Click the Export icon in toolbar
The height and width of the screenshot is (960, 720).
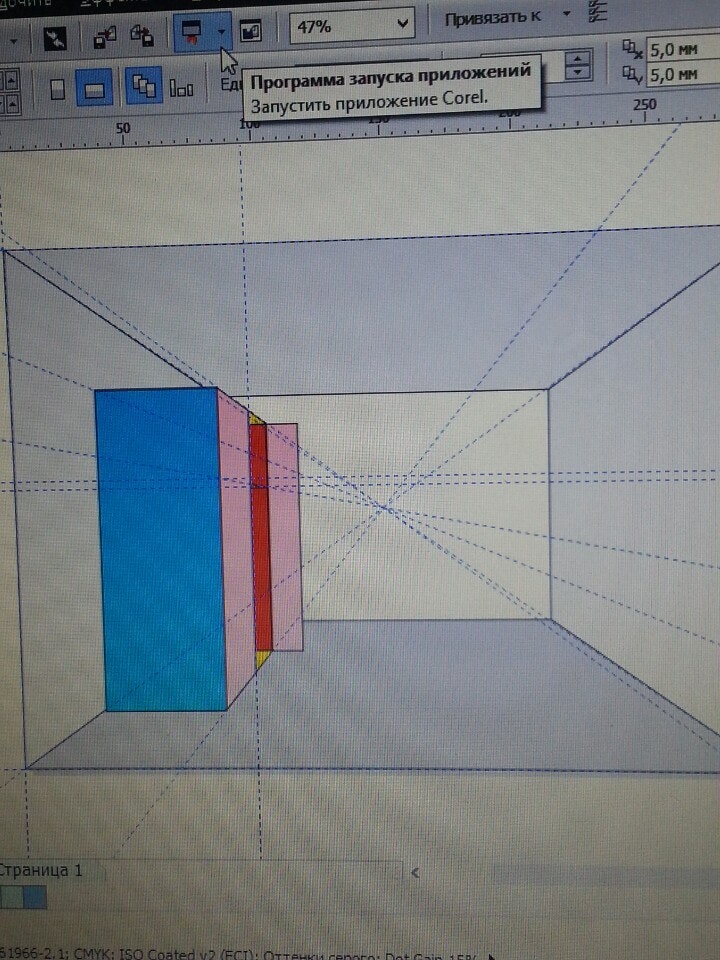click(142, 35)
